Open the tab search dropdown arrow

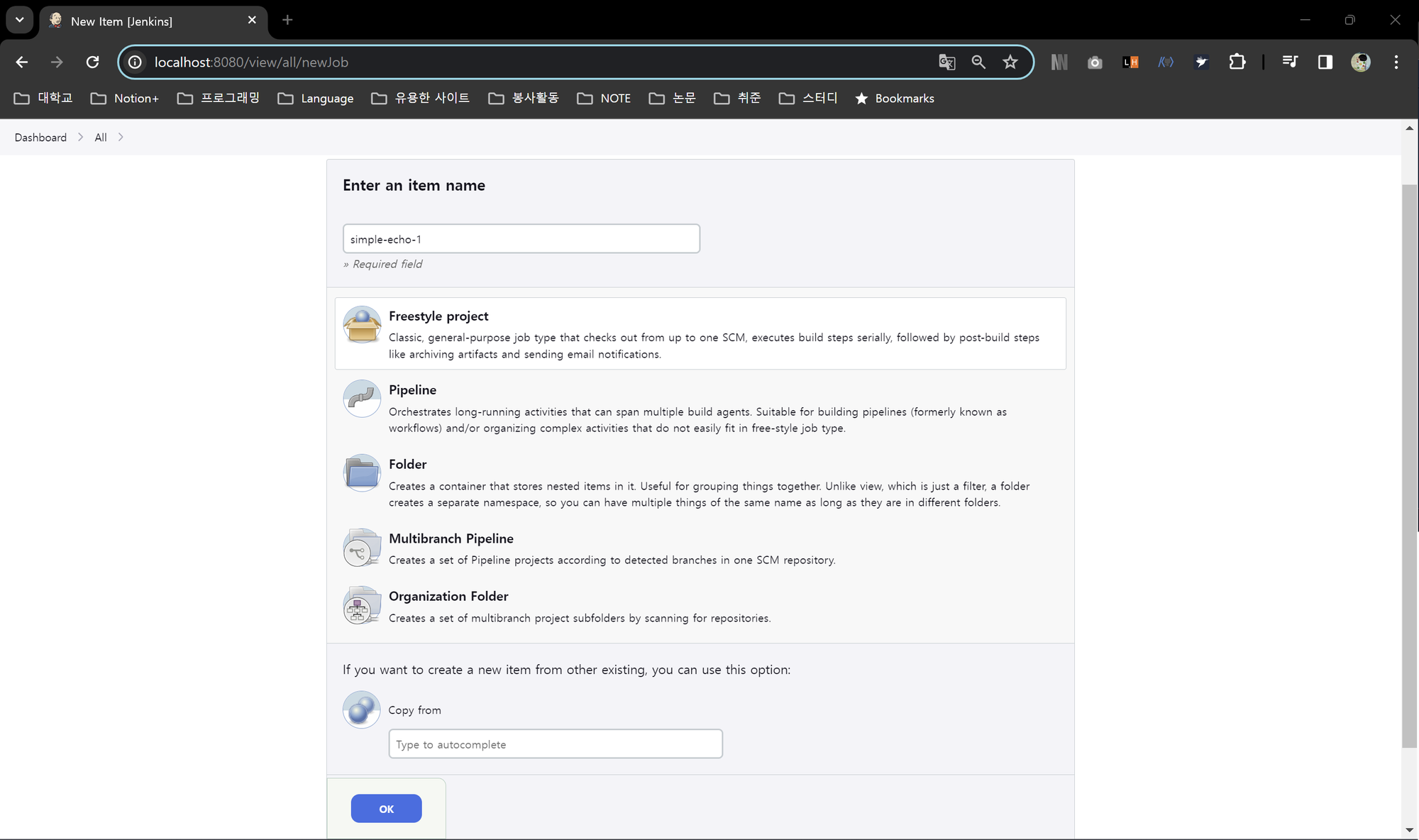click(19, 20)
